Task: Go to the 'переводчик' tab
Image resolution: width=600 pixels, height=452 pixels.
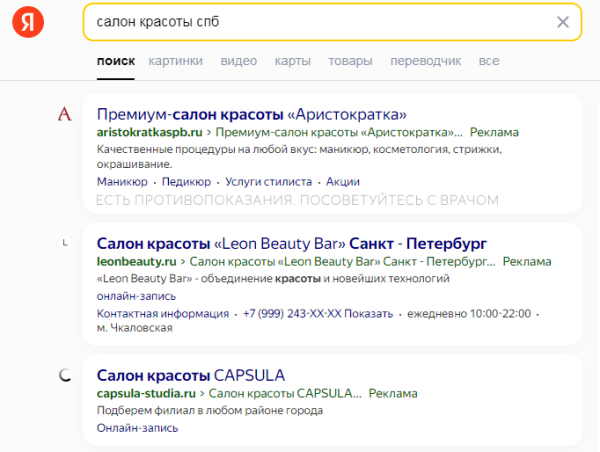Action: coord(426,61)
